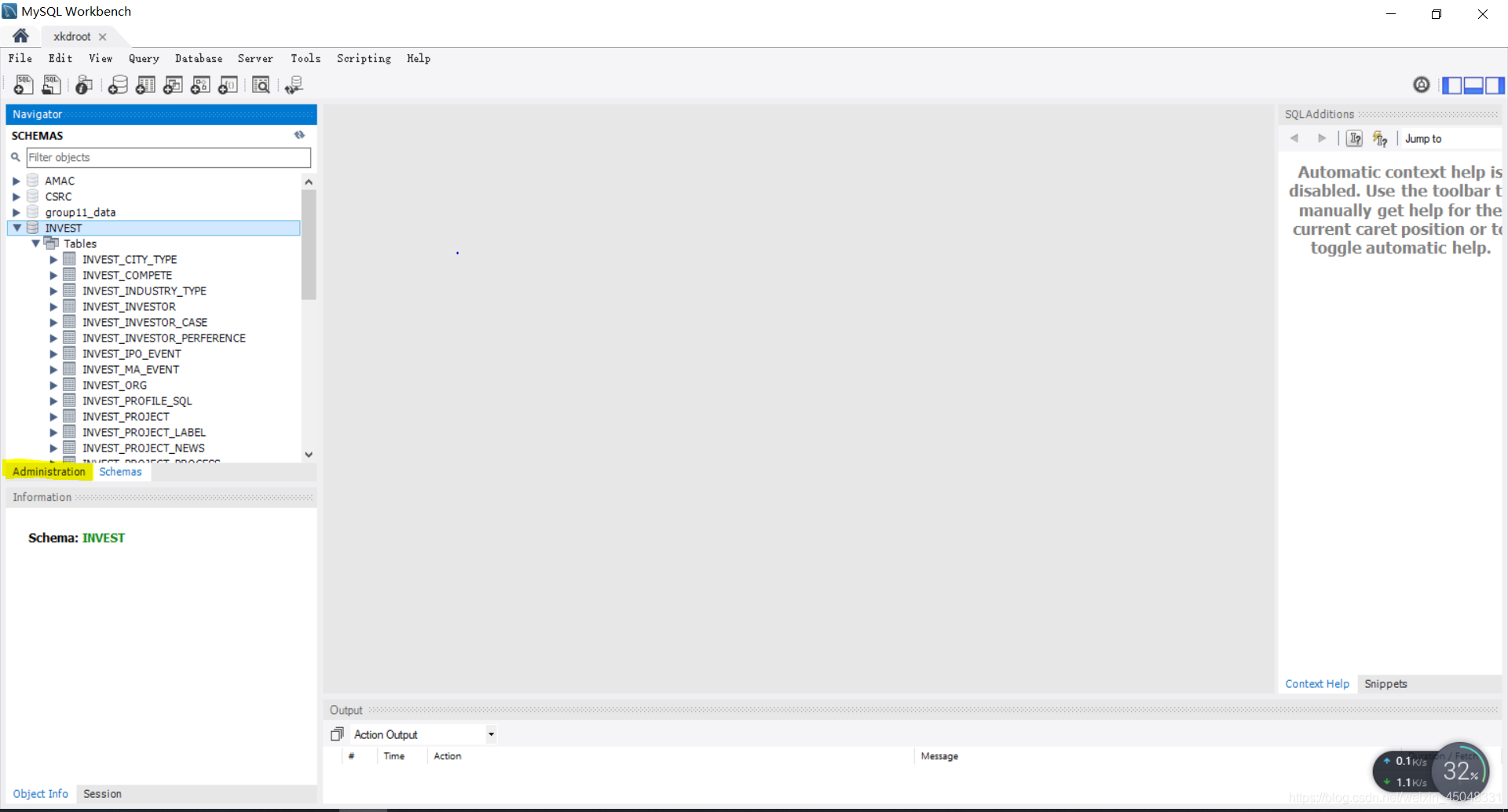Toggle automatic context help
Viewport: 1508px width, 812px height.
point(1380,138)
